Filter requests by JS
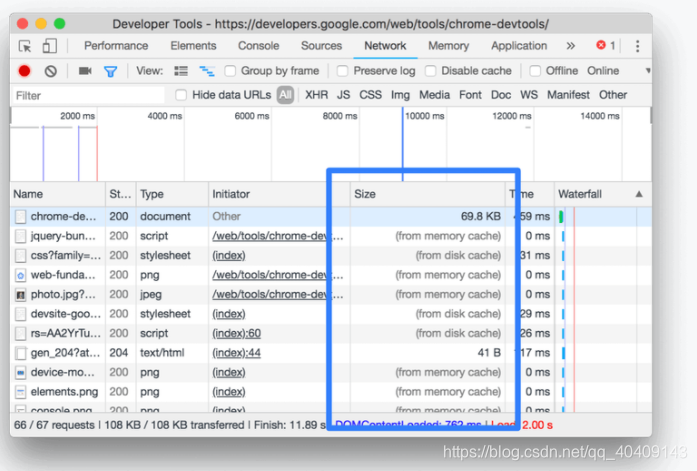Screen dimensions: 697x471 click(343, 95)
